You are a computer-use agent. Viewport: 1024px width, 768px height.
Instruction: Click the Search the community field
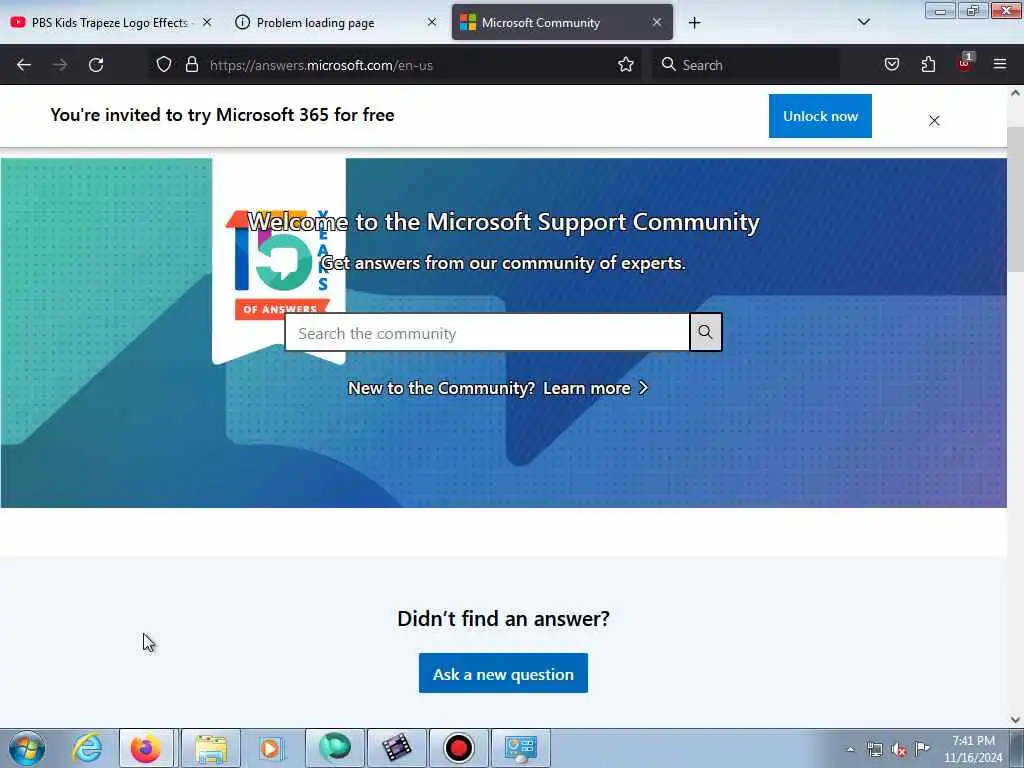487,332
